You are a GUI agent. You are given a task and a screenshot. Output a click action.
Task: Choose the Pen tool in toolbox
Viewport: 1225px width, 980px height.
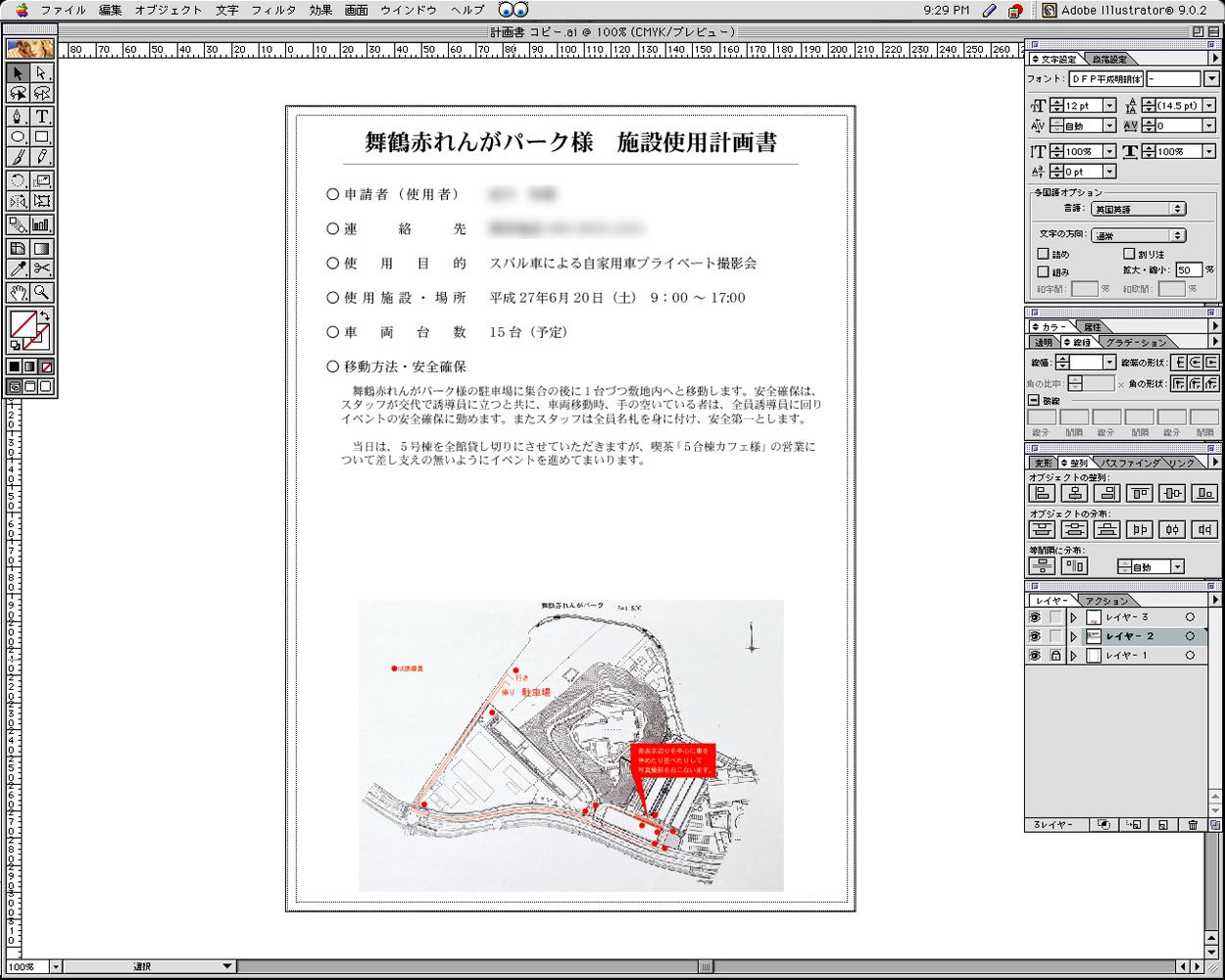tap(18, 117)
